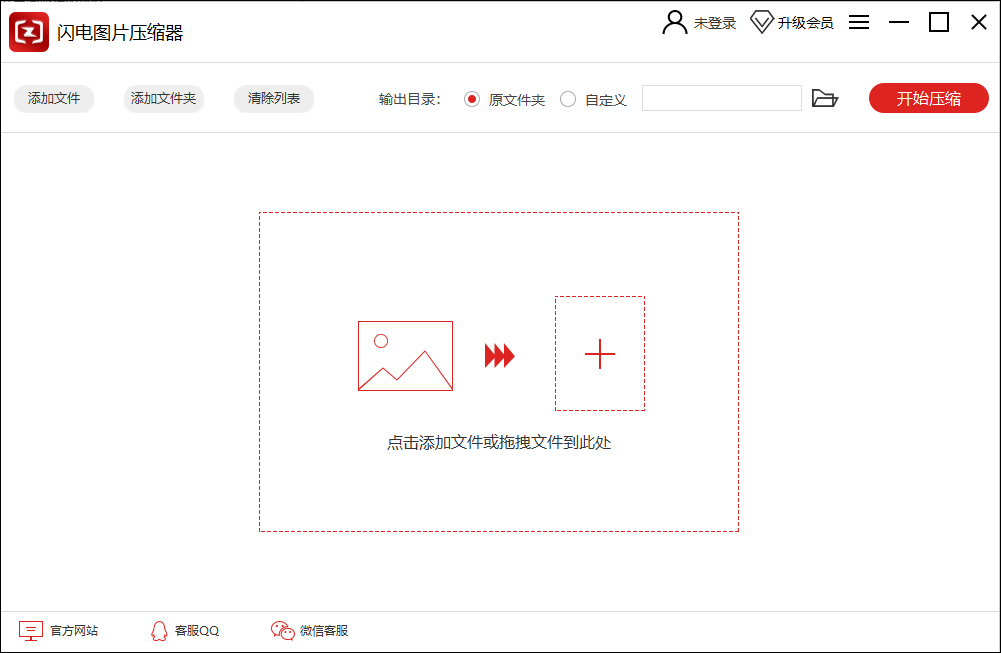Screen dimensions: 1001x653
Task: Open the 官方网站 link
Action: pyautogui.click(x=74, y=631)
